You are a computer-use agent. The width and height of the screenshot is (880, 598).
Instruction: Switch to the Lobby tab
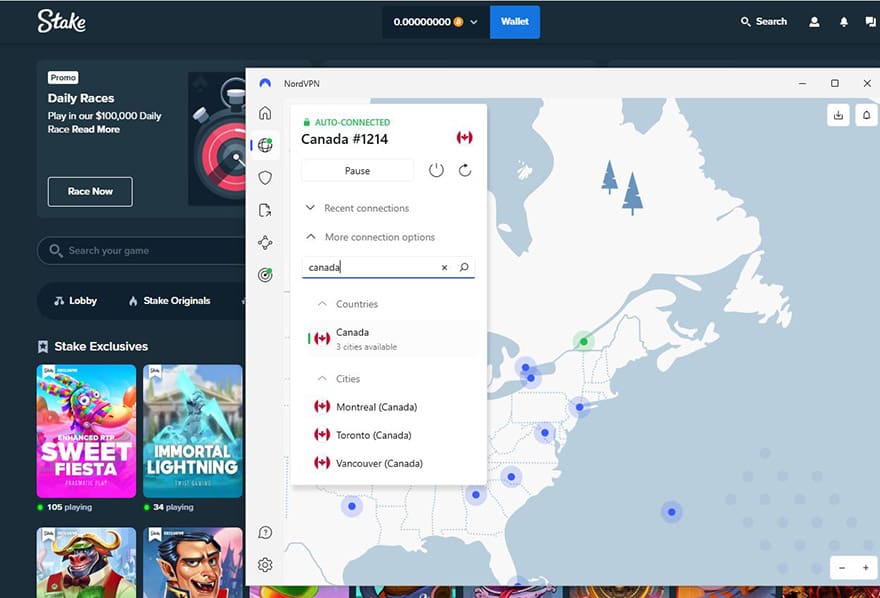coord(75,301)
